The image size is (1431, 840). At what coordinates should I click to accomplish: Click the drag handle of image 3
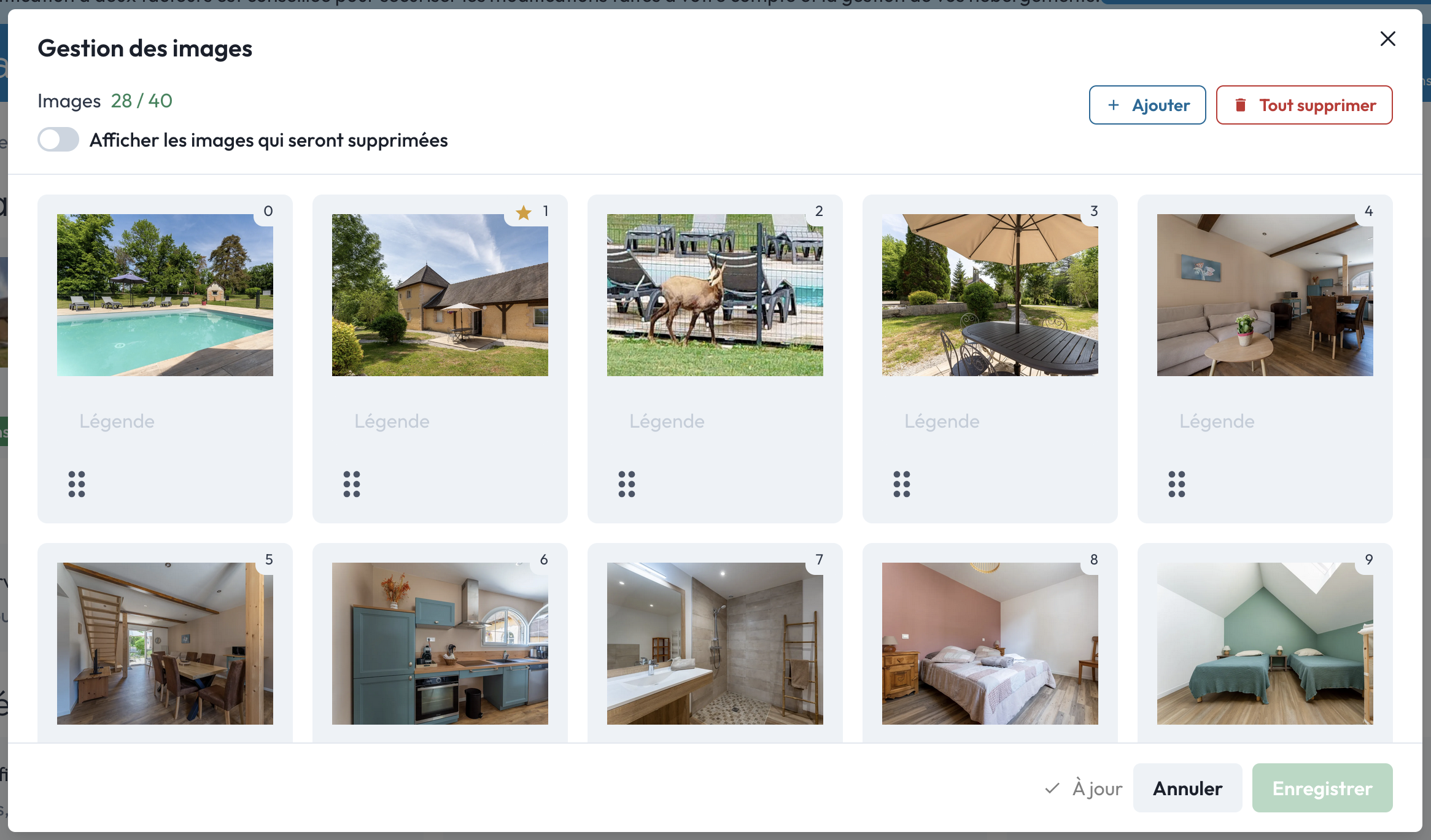902,484
